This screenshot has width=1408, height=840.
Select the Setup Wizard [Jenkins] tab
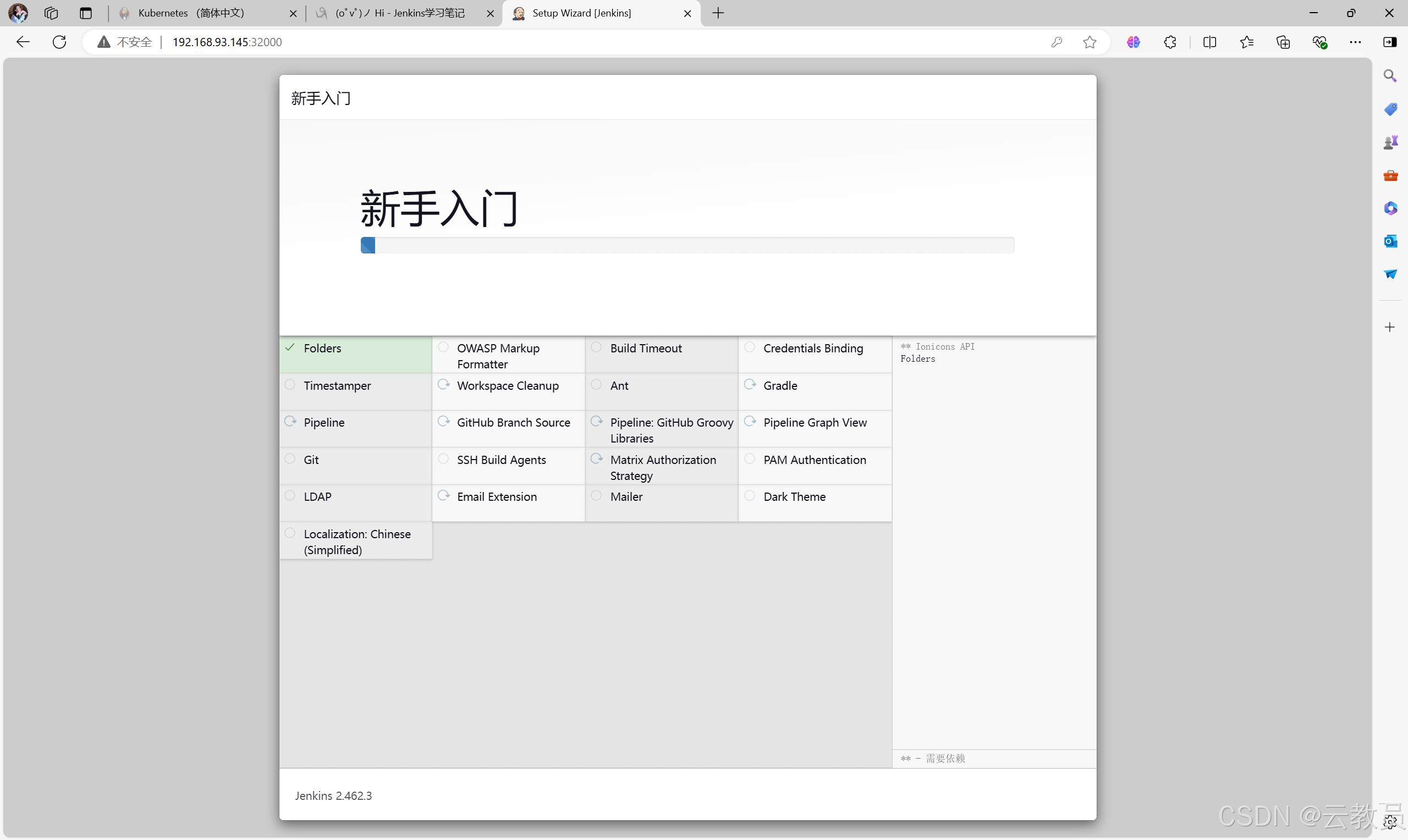[x=601, y=13]
